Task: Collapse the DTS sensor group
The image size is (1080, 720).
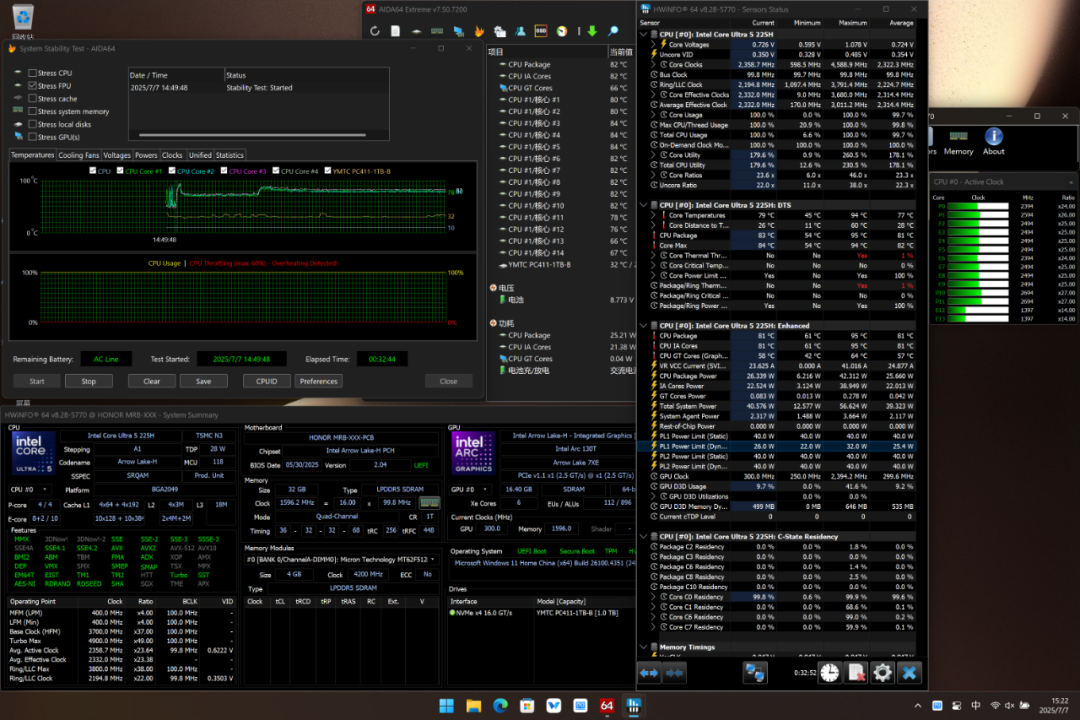Action: (x=644, y=205)
